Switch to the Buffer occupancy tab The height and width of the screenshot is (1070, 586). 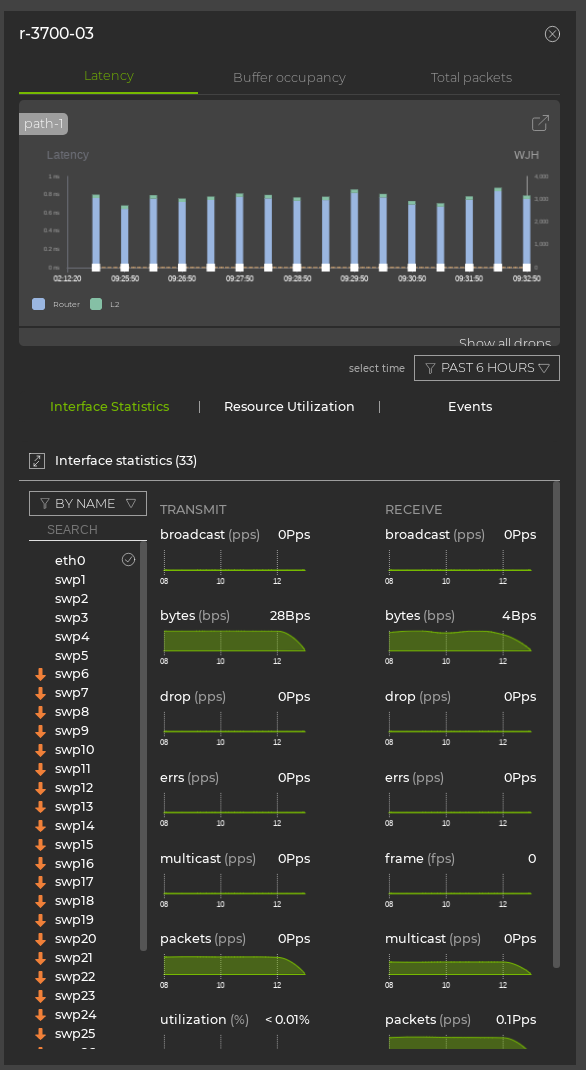289,77
